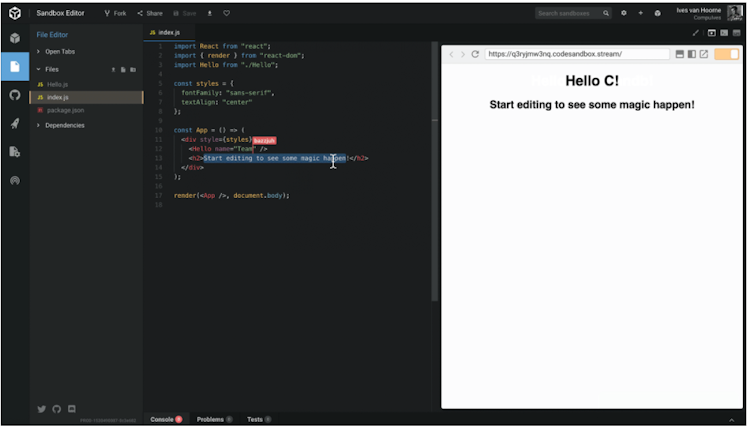Click the prettify code icon
This screenshot has height=428, width=750.
(695, 33)
